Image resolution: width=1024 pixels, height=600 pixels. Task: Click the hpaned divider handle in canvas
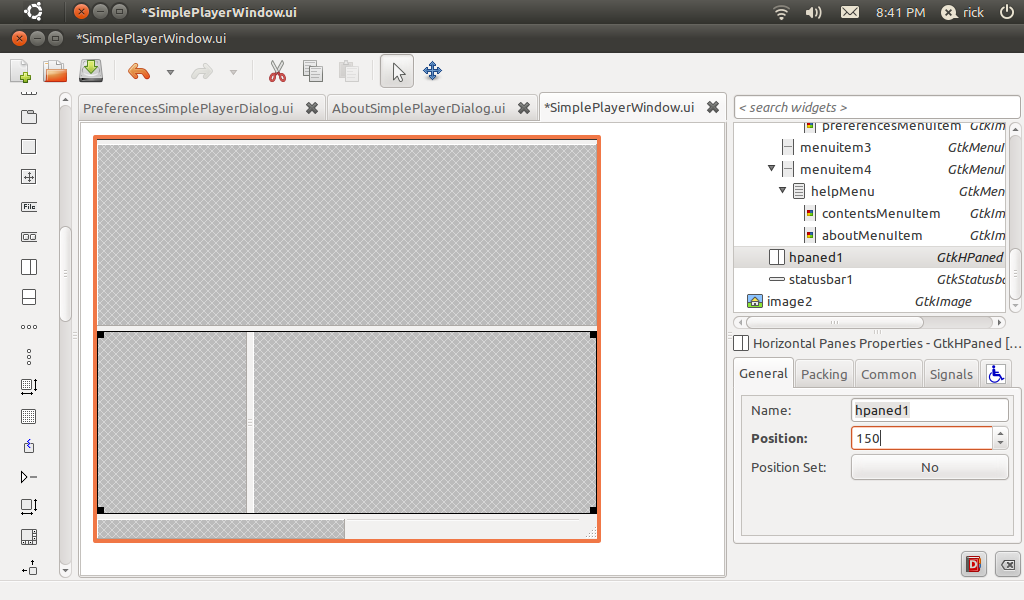coord(250,422)
